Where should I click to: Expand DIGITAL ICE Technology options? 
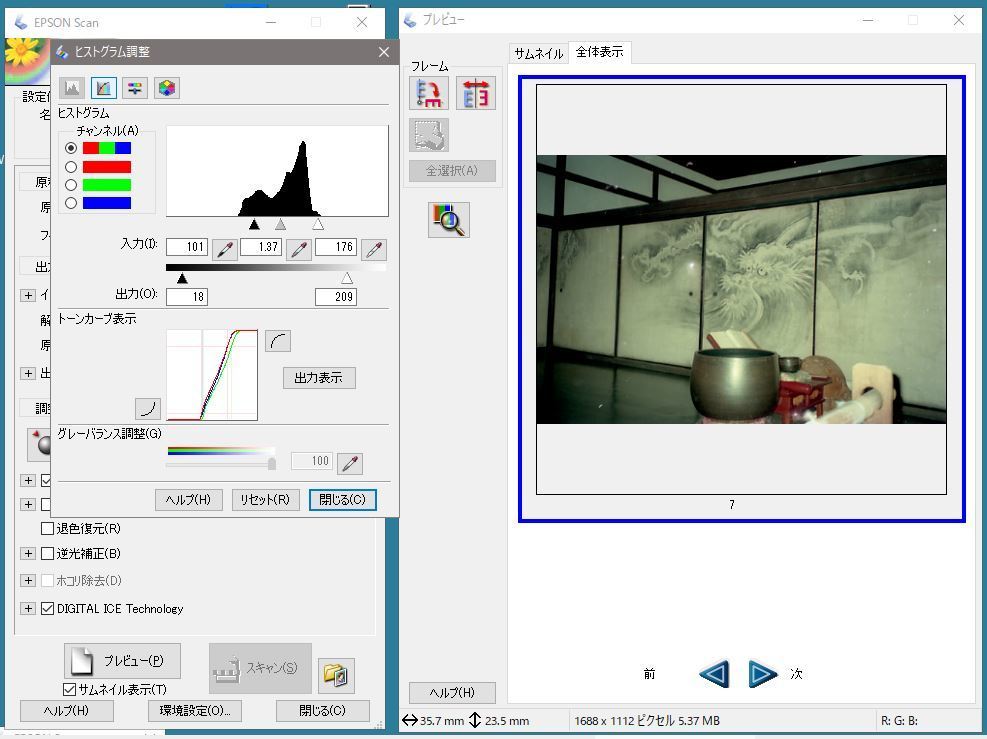[28, 609]
